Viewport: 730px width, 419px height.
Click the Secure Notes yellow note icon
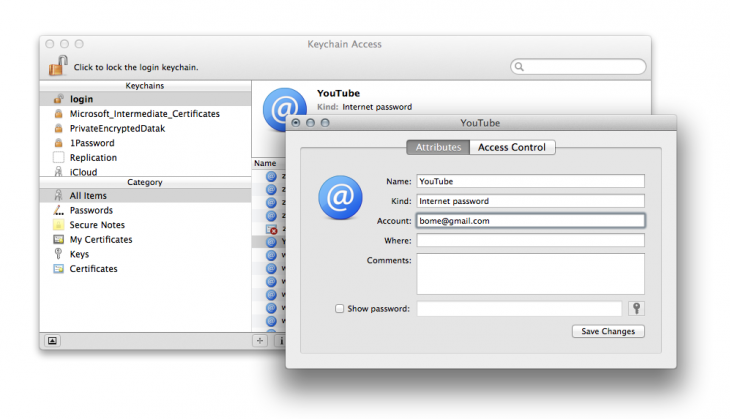click(x=58, y=225)
